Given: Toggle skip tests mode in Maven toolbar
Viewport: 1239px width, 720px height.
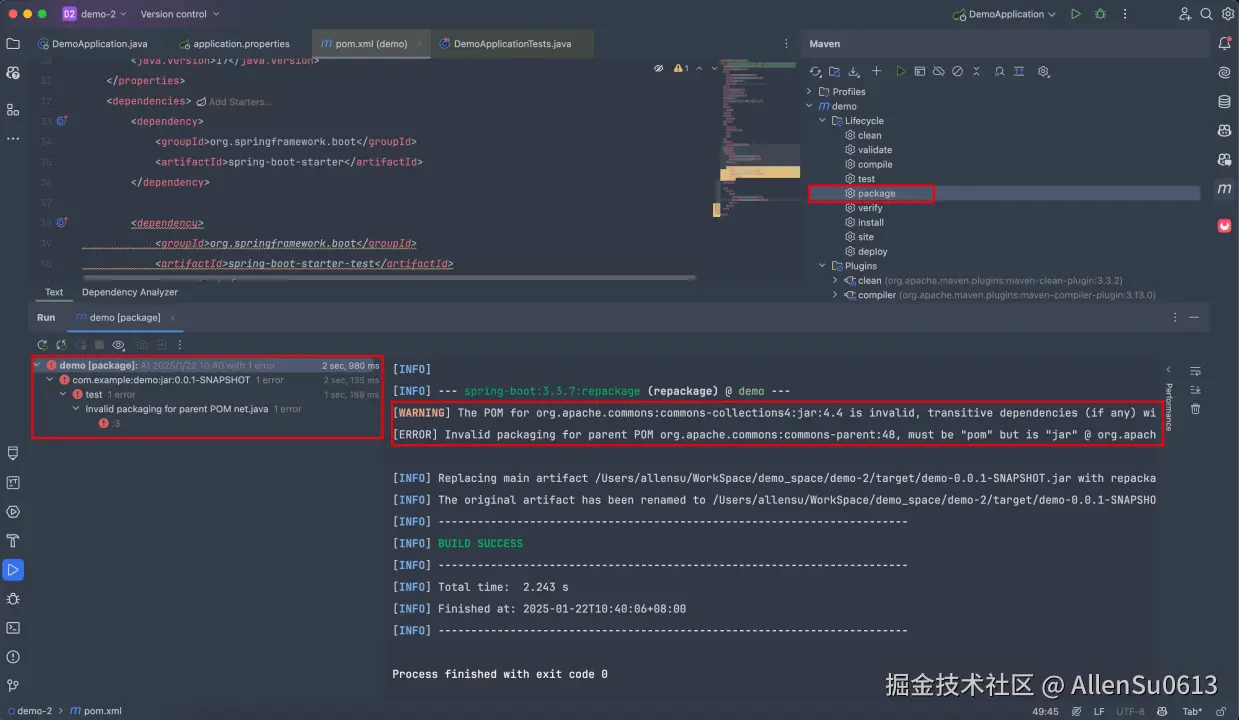Looking at the screenshot, I should click(957, 72).
